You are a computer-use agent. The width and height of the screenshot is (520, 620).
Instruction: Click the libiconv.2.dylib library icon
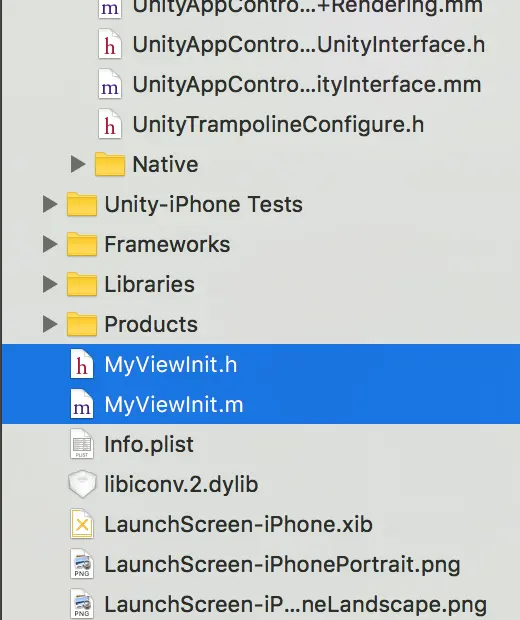pyautogui.click(x=82, y=484)
